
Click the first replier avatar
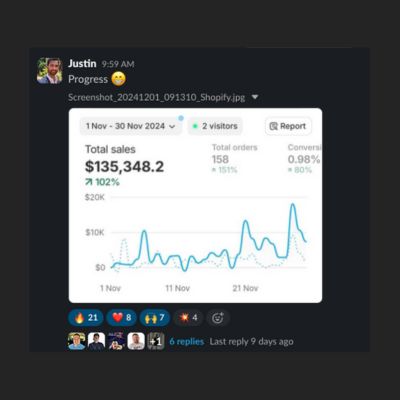coord(76,341)
